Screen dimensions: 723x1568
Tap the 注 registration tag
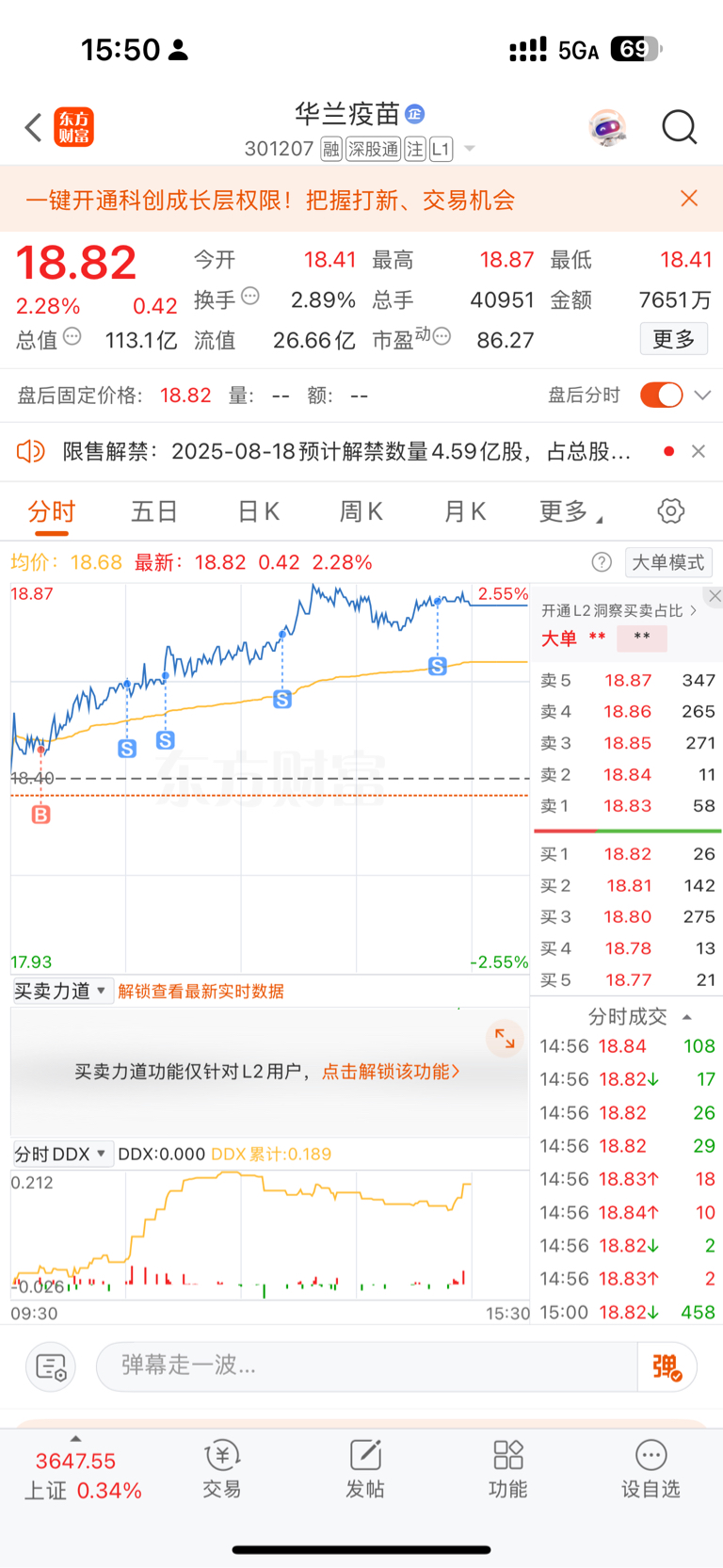[x=415, y=149]
